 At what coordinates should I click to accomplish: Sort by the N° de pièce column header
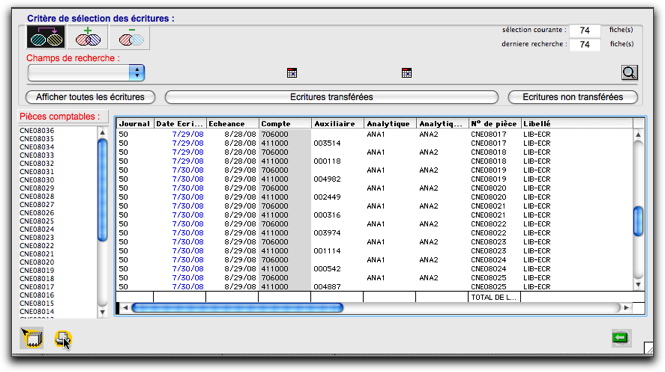(x=495, y=123)
